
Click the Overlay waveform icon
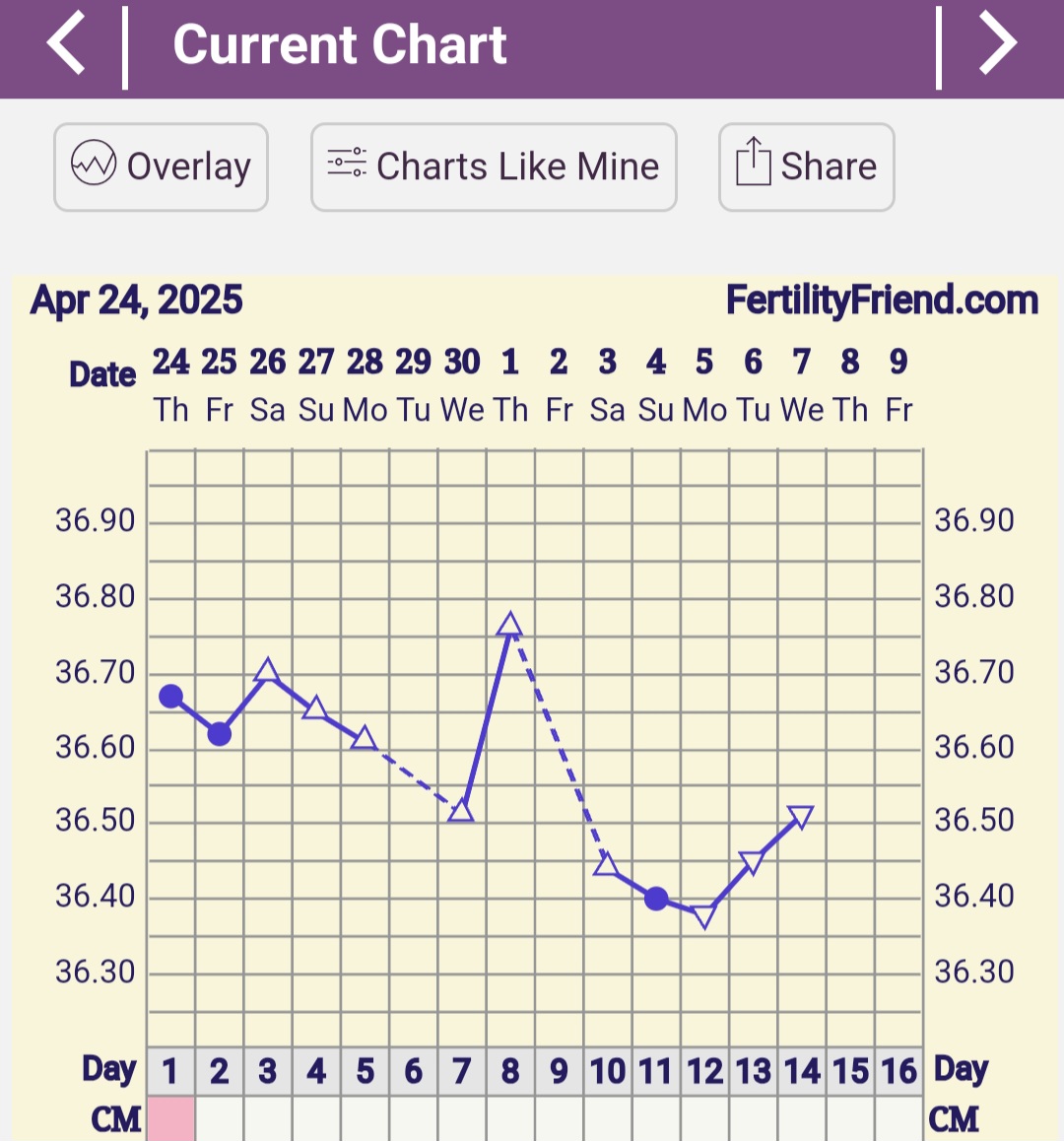[x=94, y=166]
